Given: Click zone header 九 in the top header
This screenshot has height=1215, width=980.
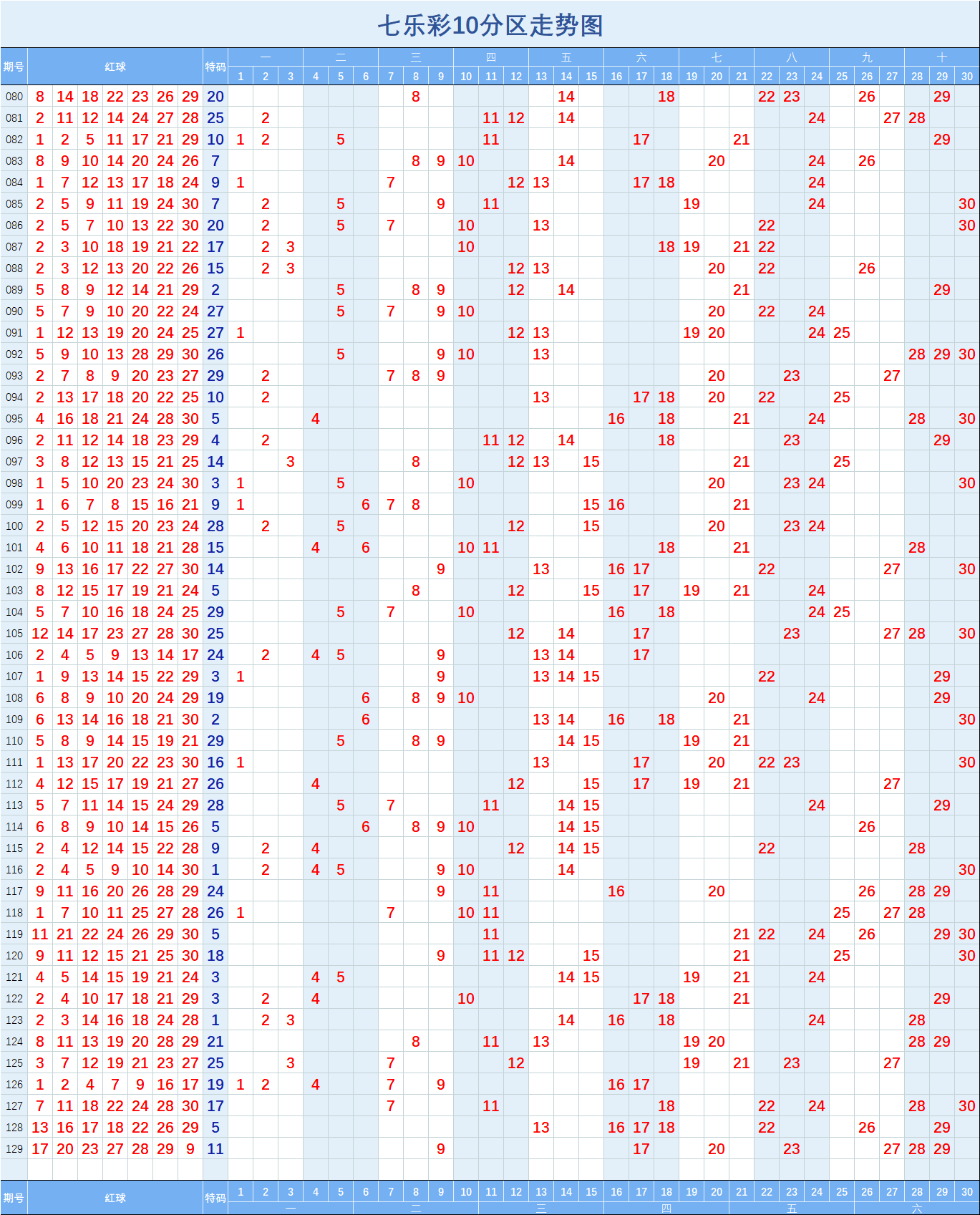Looking at the screenshot, I should click(x=867, y=57).
